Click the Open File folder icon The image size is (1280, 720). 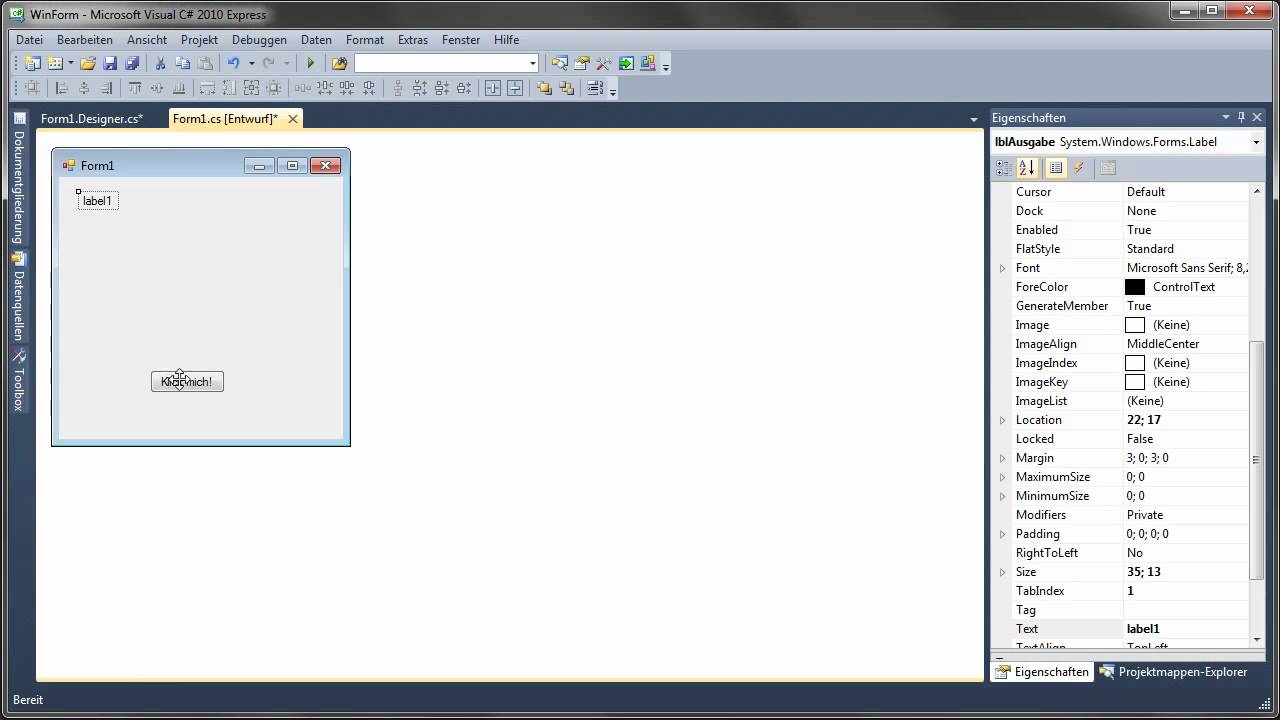pos(88,63)
